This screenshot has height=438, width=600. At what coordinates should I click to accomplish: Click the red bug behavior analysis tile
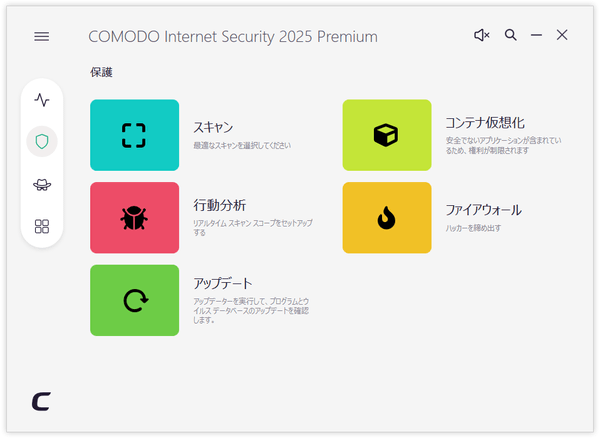coord(134,218)
